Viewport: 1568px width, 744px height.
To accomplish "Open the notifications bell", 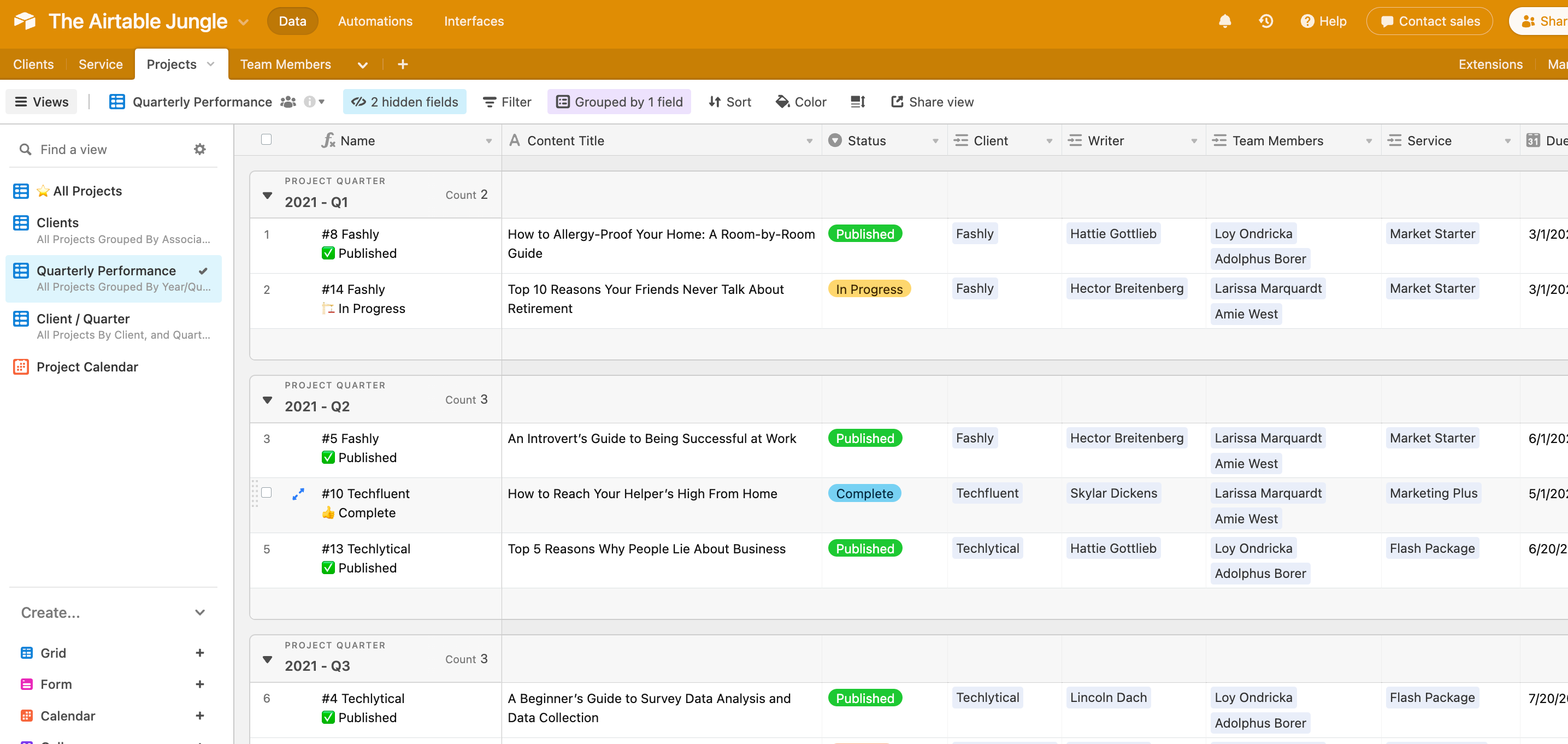I will pyautogui.click(x=1225, y=21).
